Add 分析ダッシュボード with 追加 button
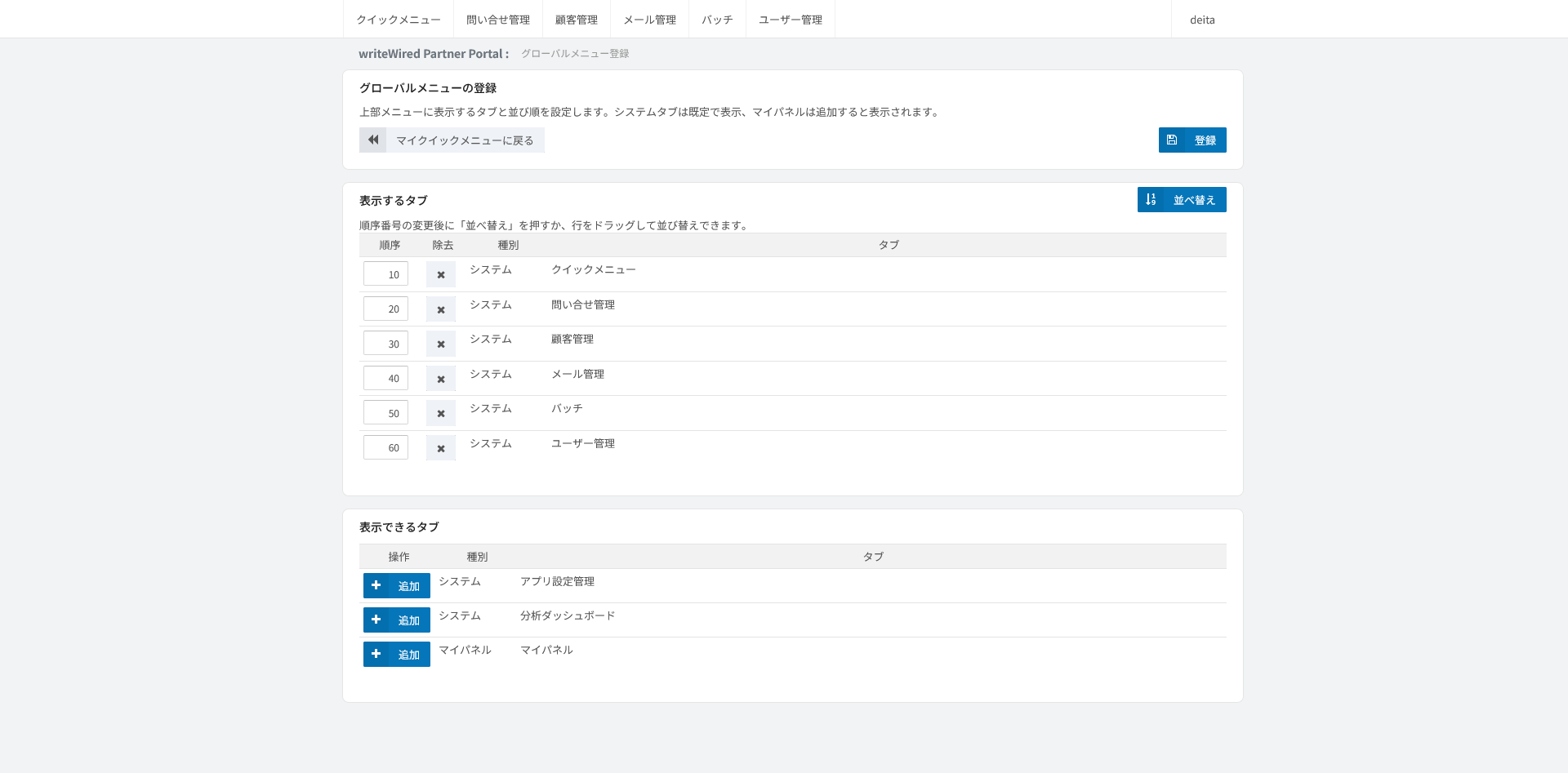The width and height of the screenshot is (1568, 773). tap(397, 620)
